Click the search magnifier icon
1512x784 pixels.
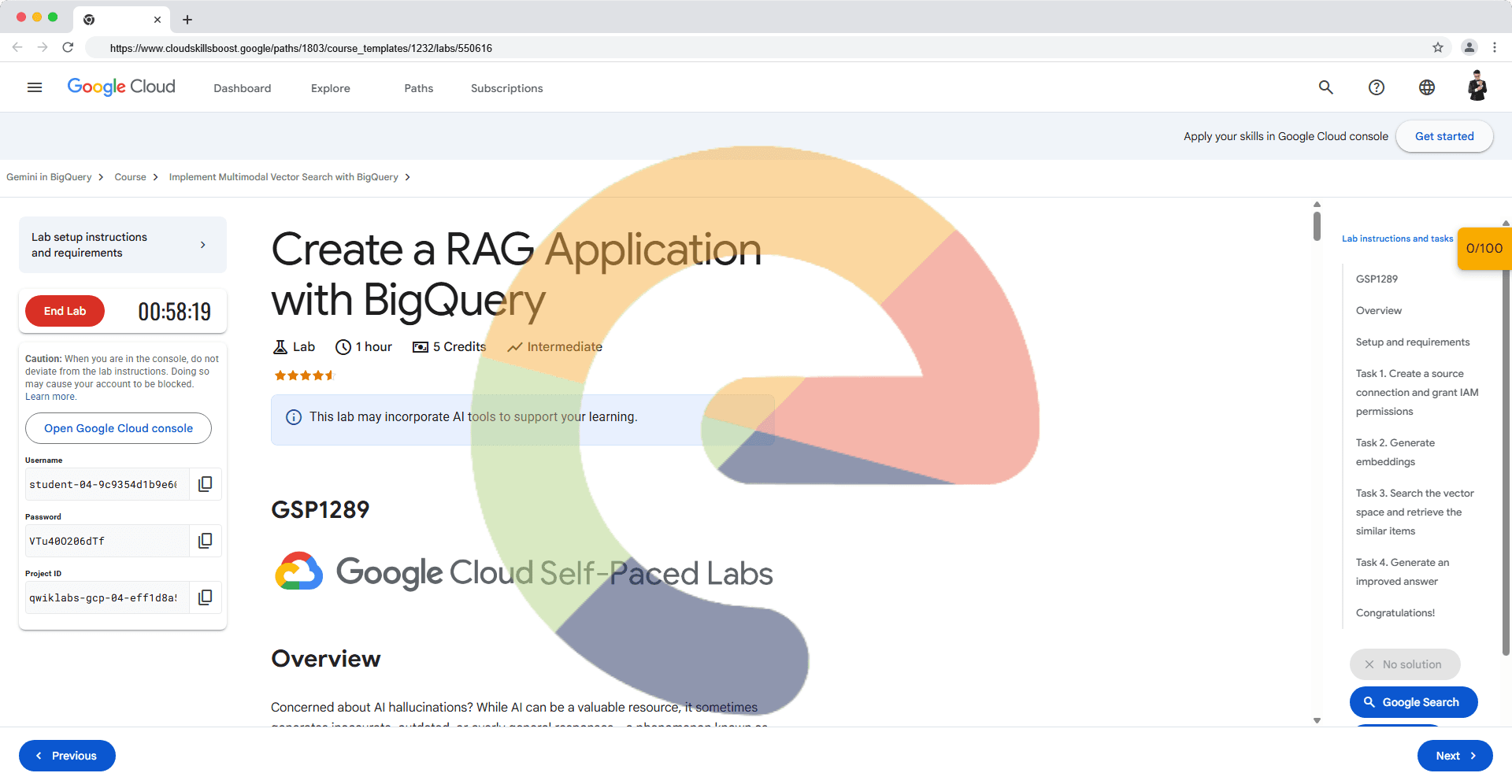(x=1326, y=87)
